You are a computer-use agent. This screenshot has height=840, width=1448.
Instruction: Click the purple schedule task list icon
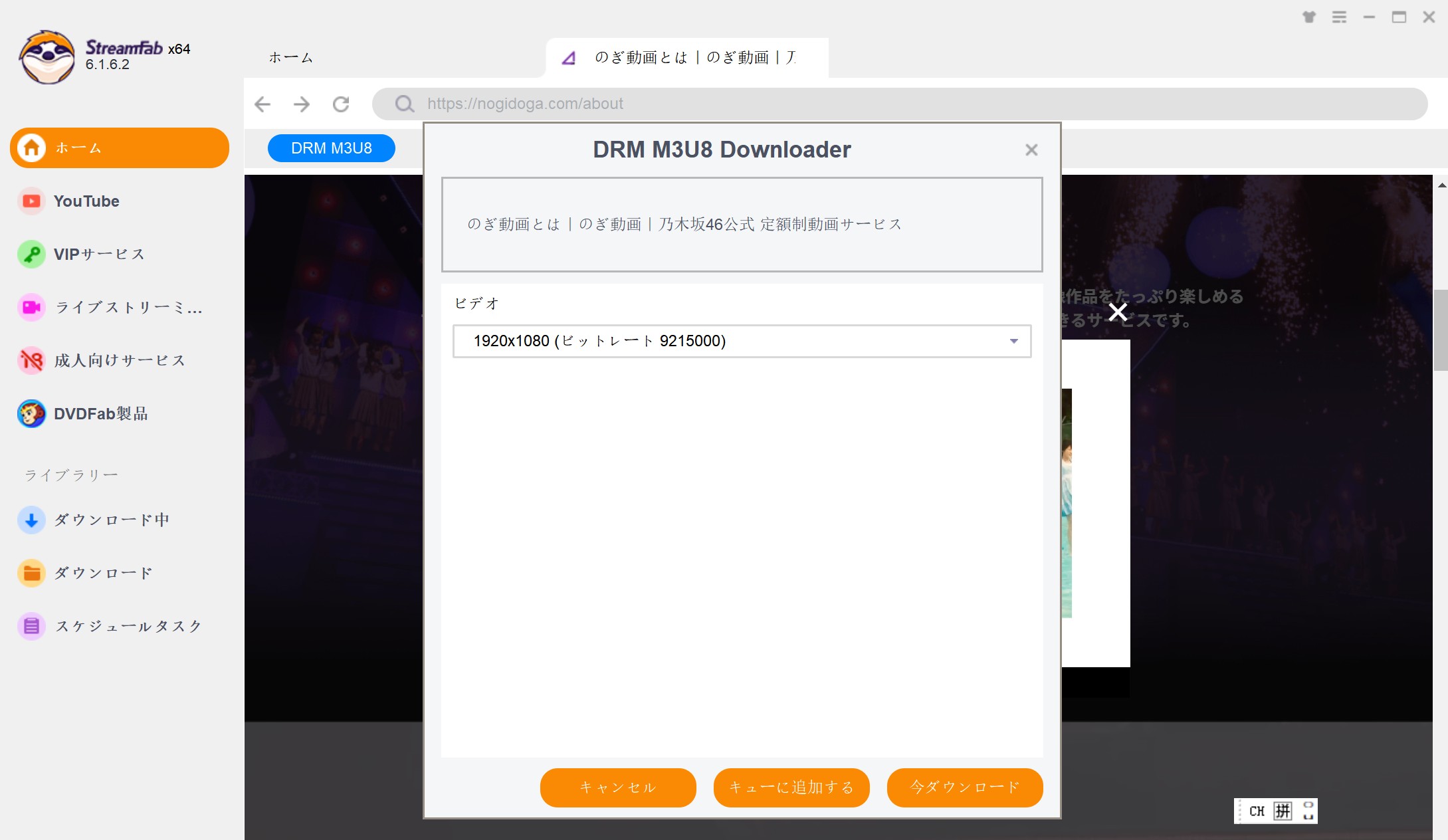[31, 626]
